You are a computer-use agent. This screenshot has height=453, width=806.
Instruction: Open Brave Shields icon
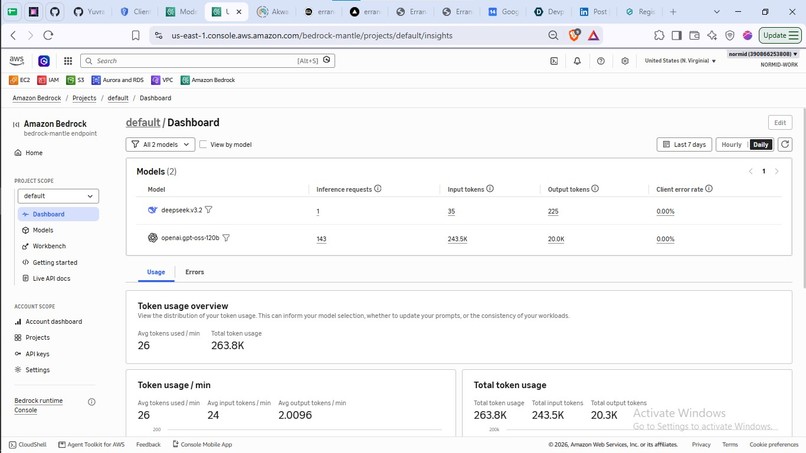pos(574,35)
